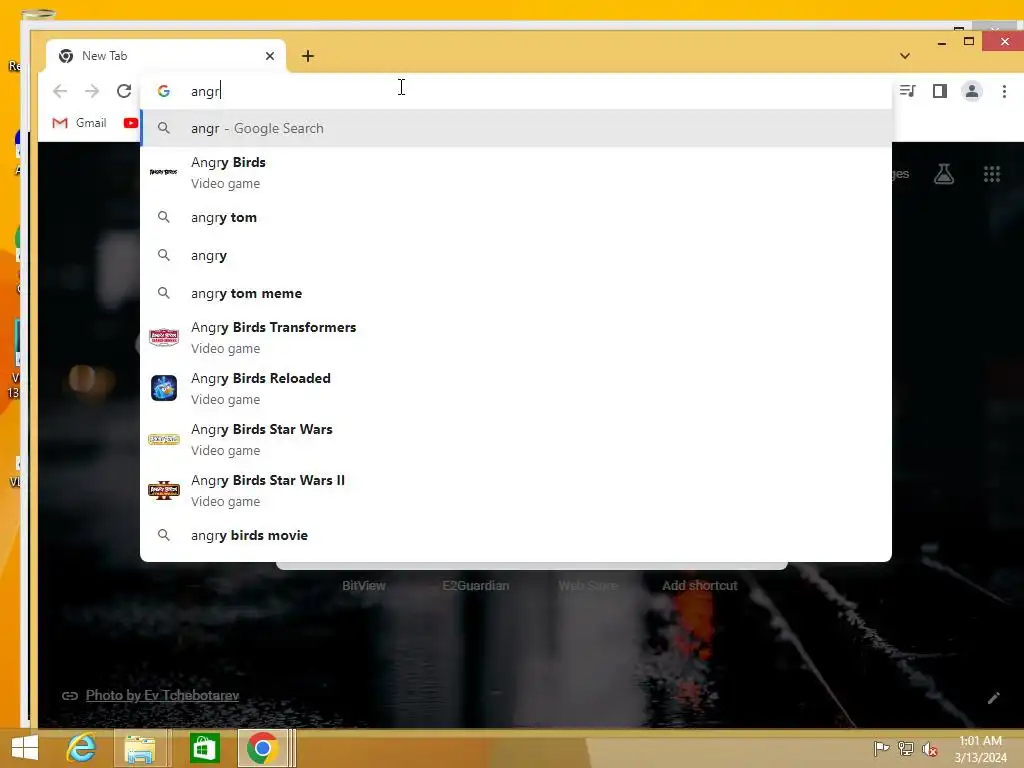This screenshot has height=768, width=1024.
Task: Open the Windows Start button
Action: coord(25,748)
